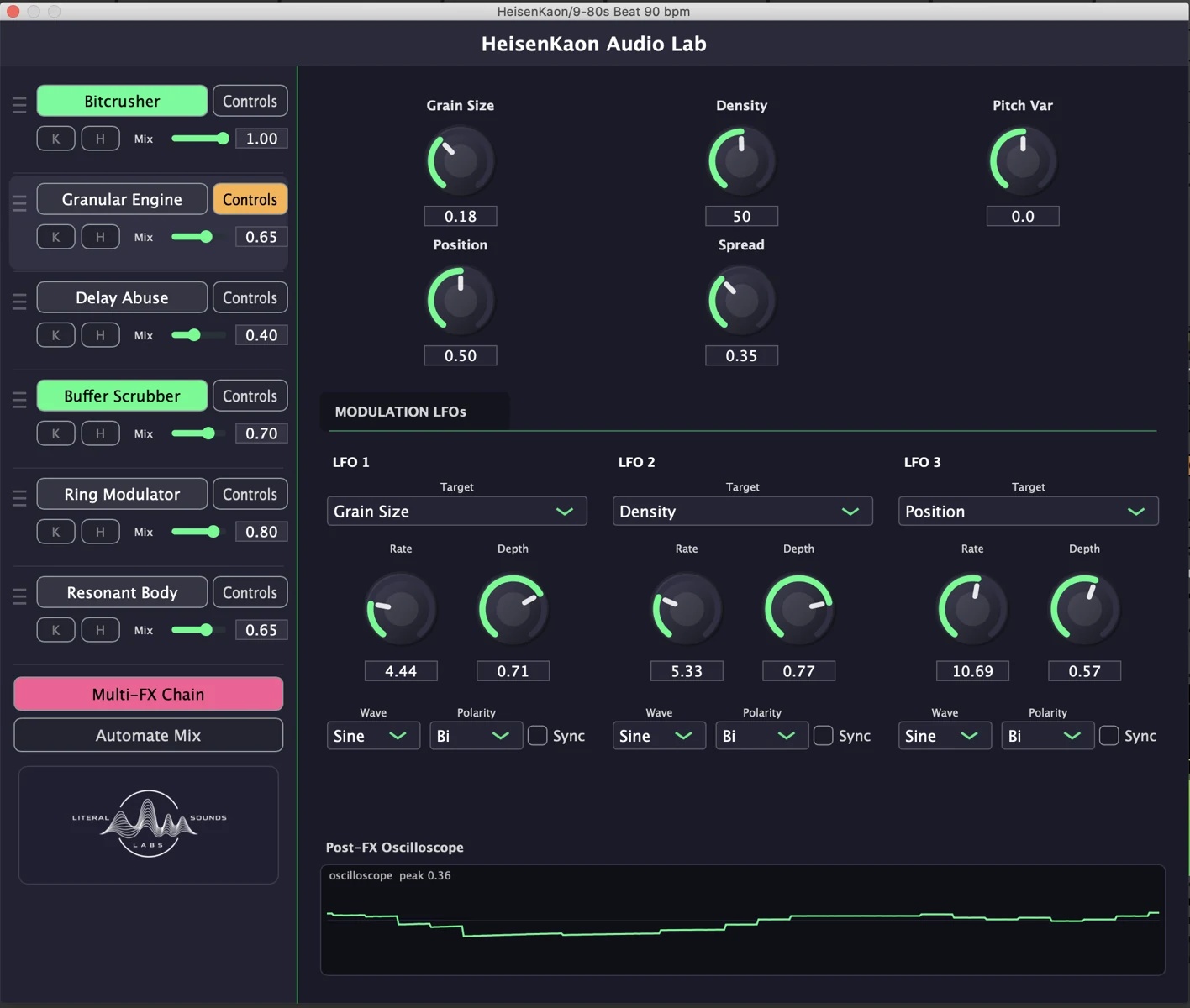Grab the Bitcrusher reorder handle icon
This screenshot has height=1008, width=1190.
coord(19,105)
